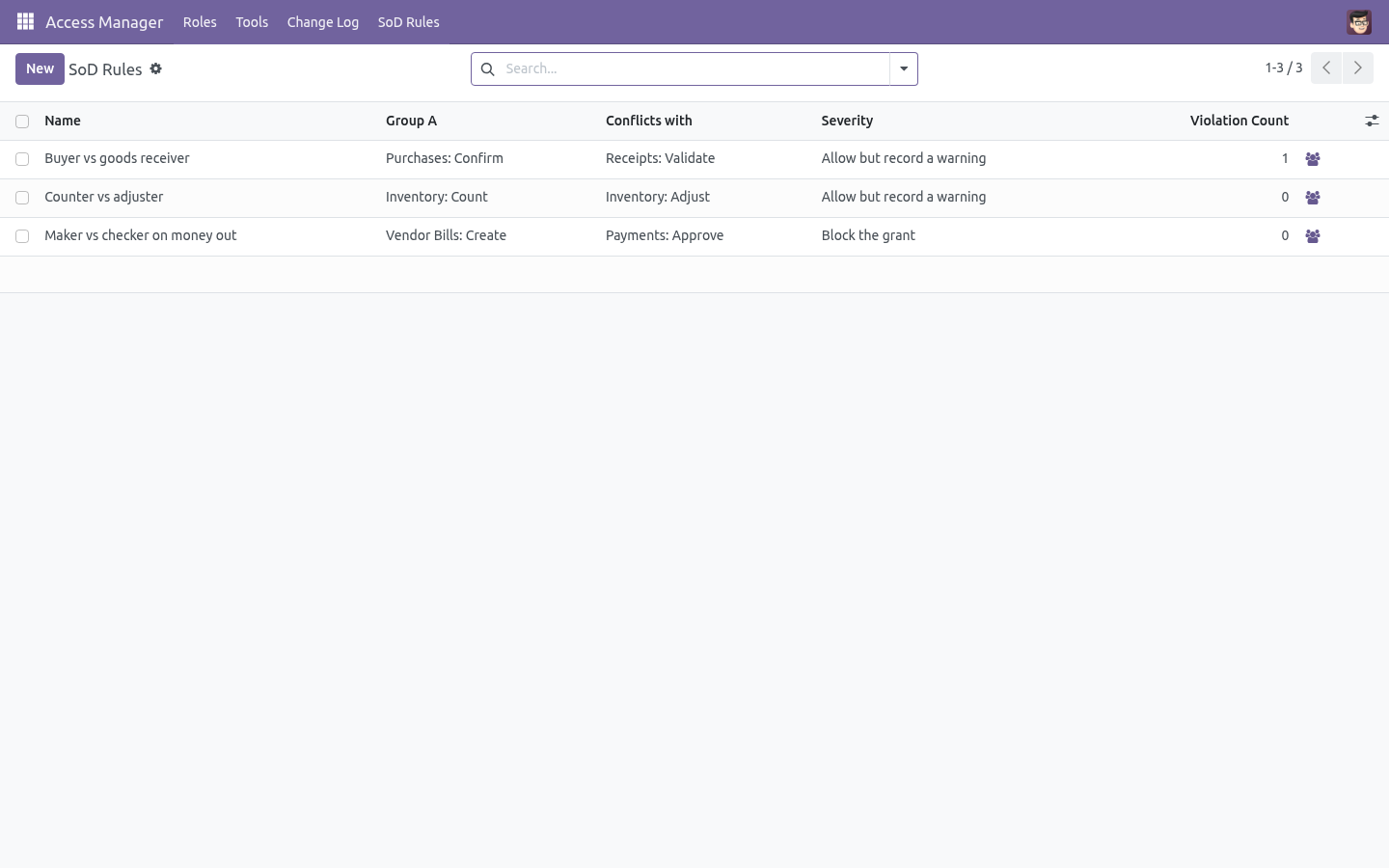The image size is (1389, 868).
Task: Click the Inventory: Adjust cell
Action: [x=658, y=197]
